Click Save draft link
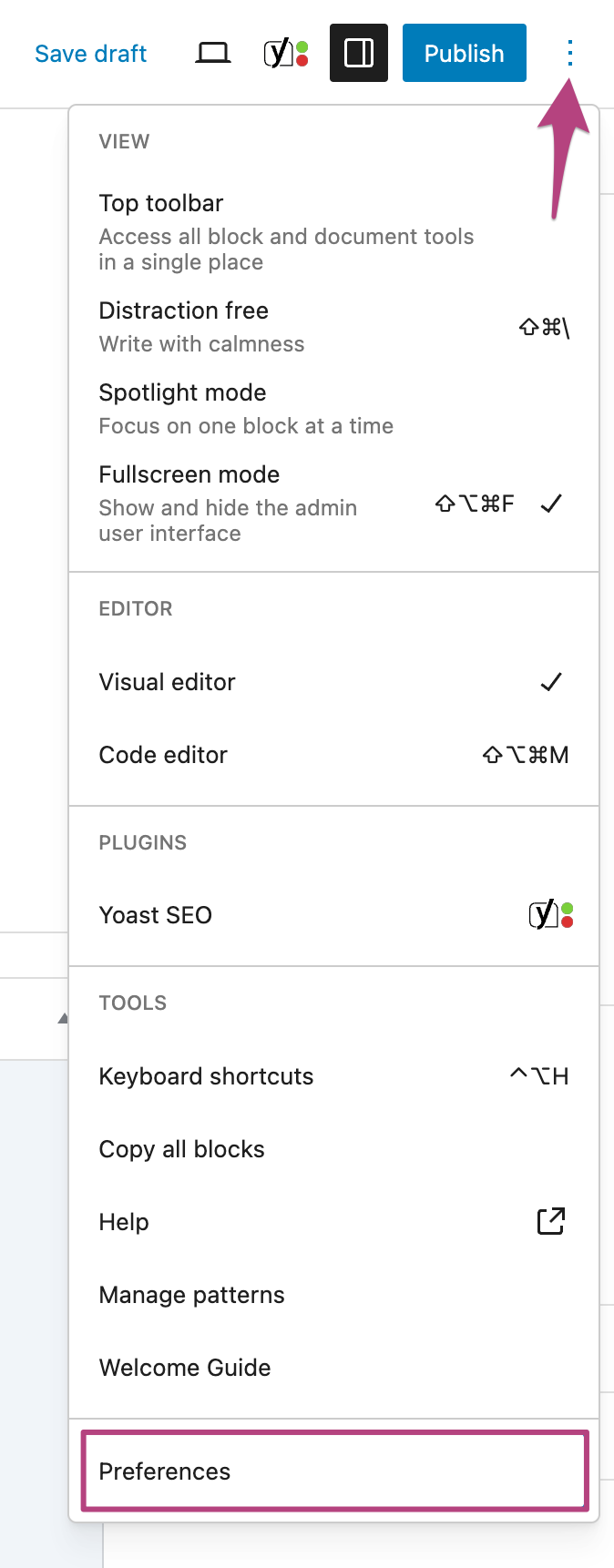 (x=90, y=54)
